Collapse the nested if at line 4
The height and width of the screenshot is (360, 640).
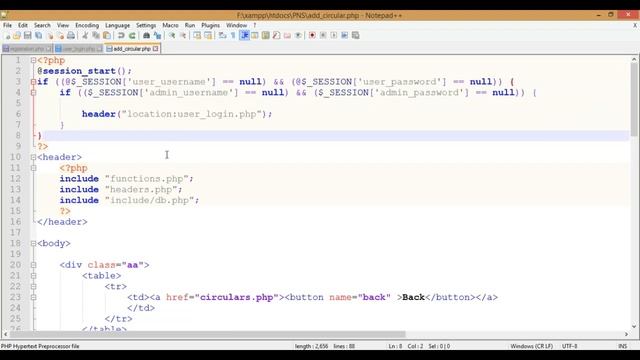[x=33, y=93]
